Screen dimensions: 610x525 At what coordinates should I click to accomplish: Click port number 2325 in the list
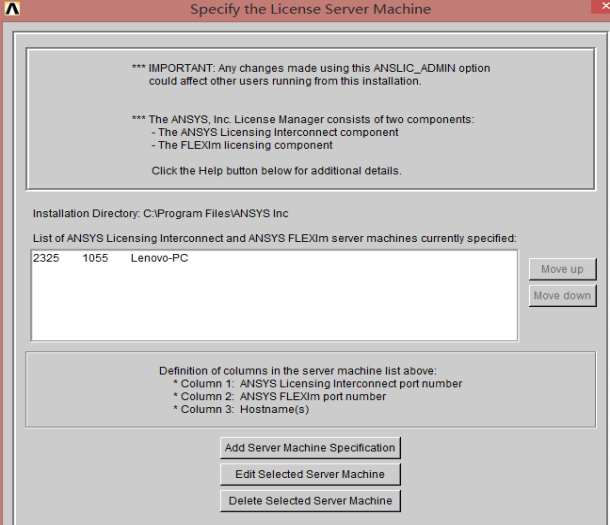point(46,259)
